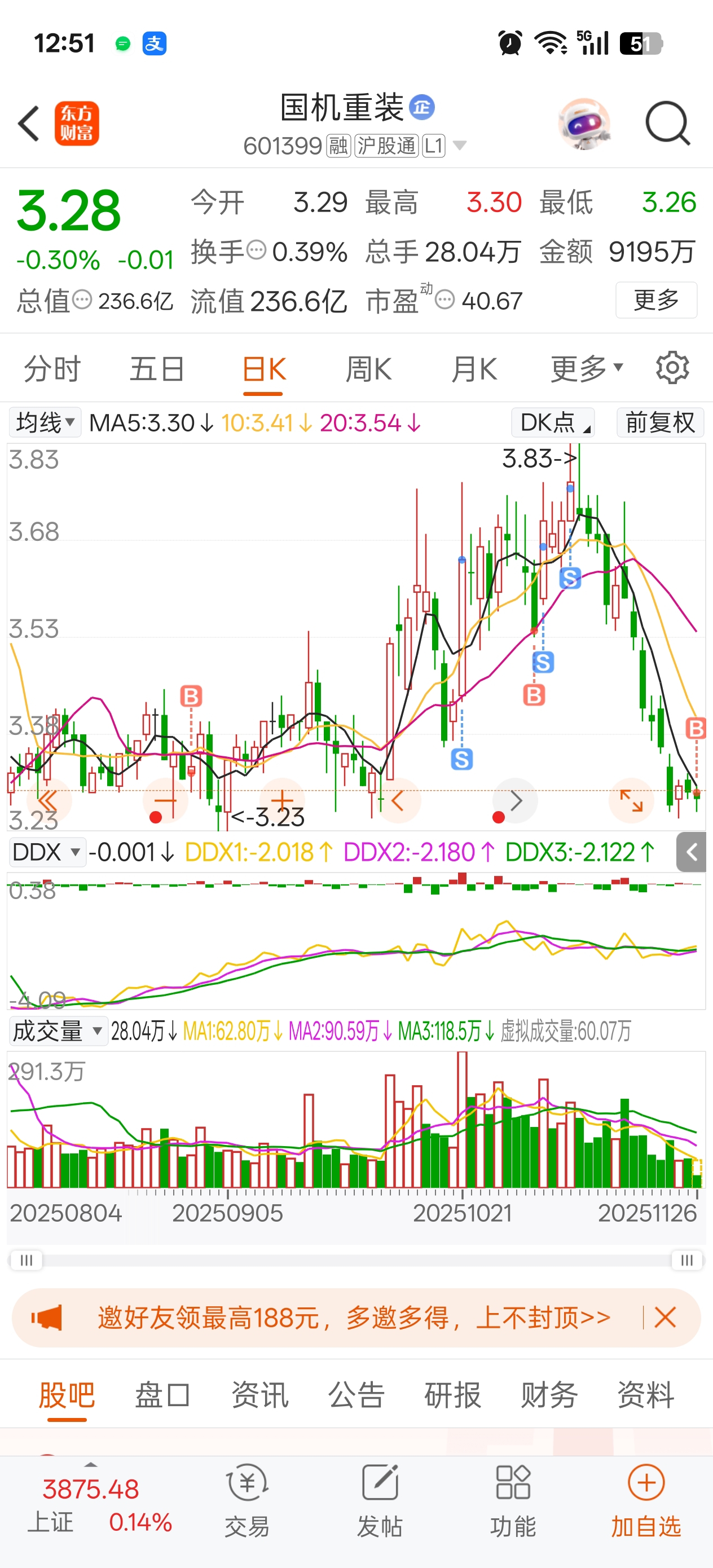Image resolution: width=713 pixels, height=1568 pixels.
Task: Tap the back arrow icon
Action: (29, 124)
